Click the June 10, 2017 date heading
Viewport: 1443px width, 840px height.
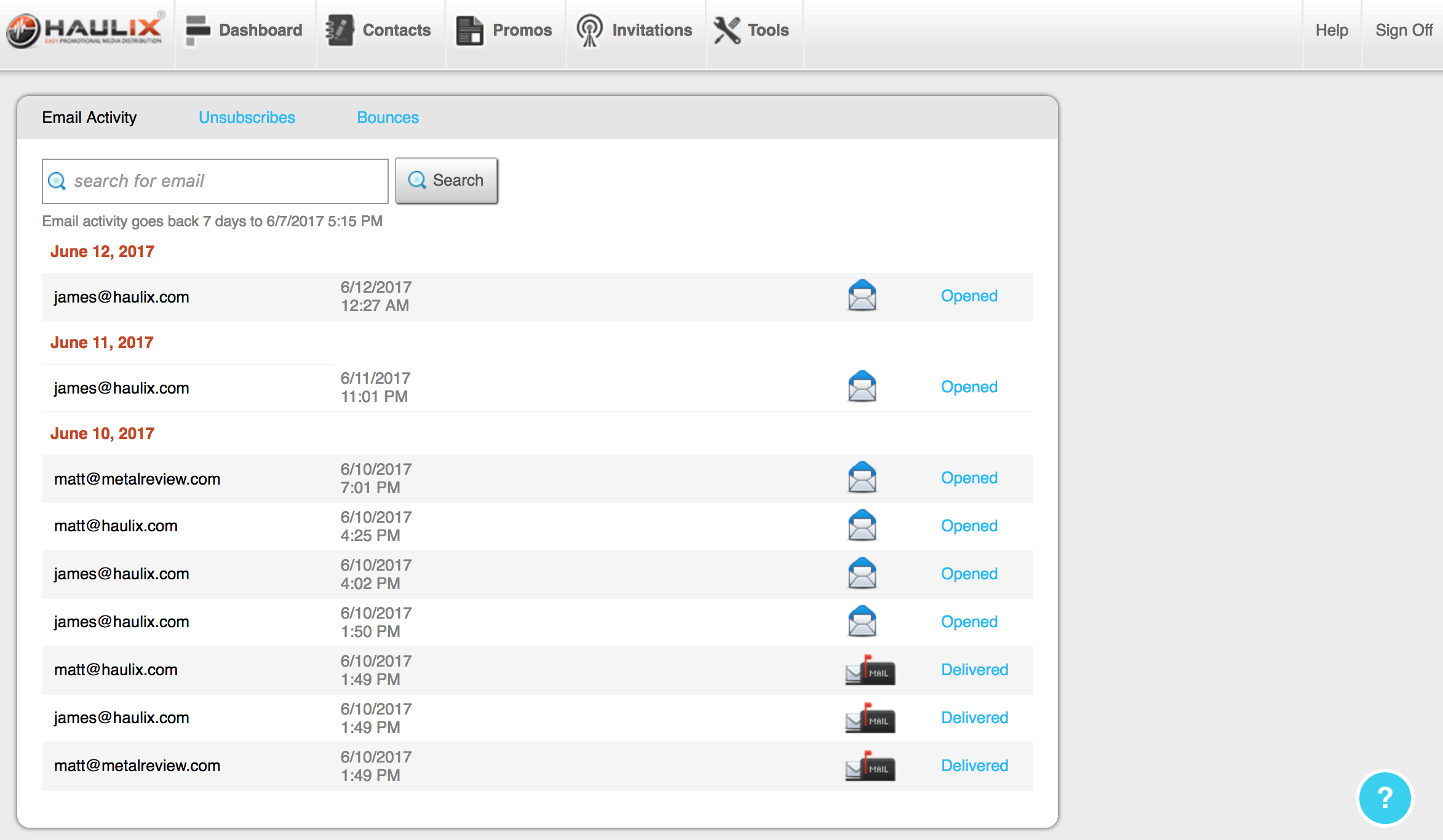click(102, 434)
